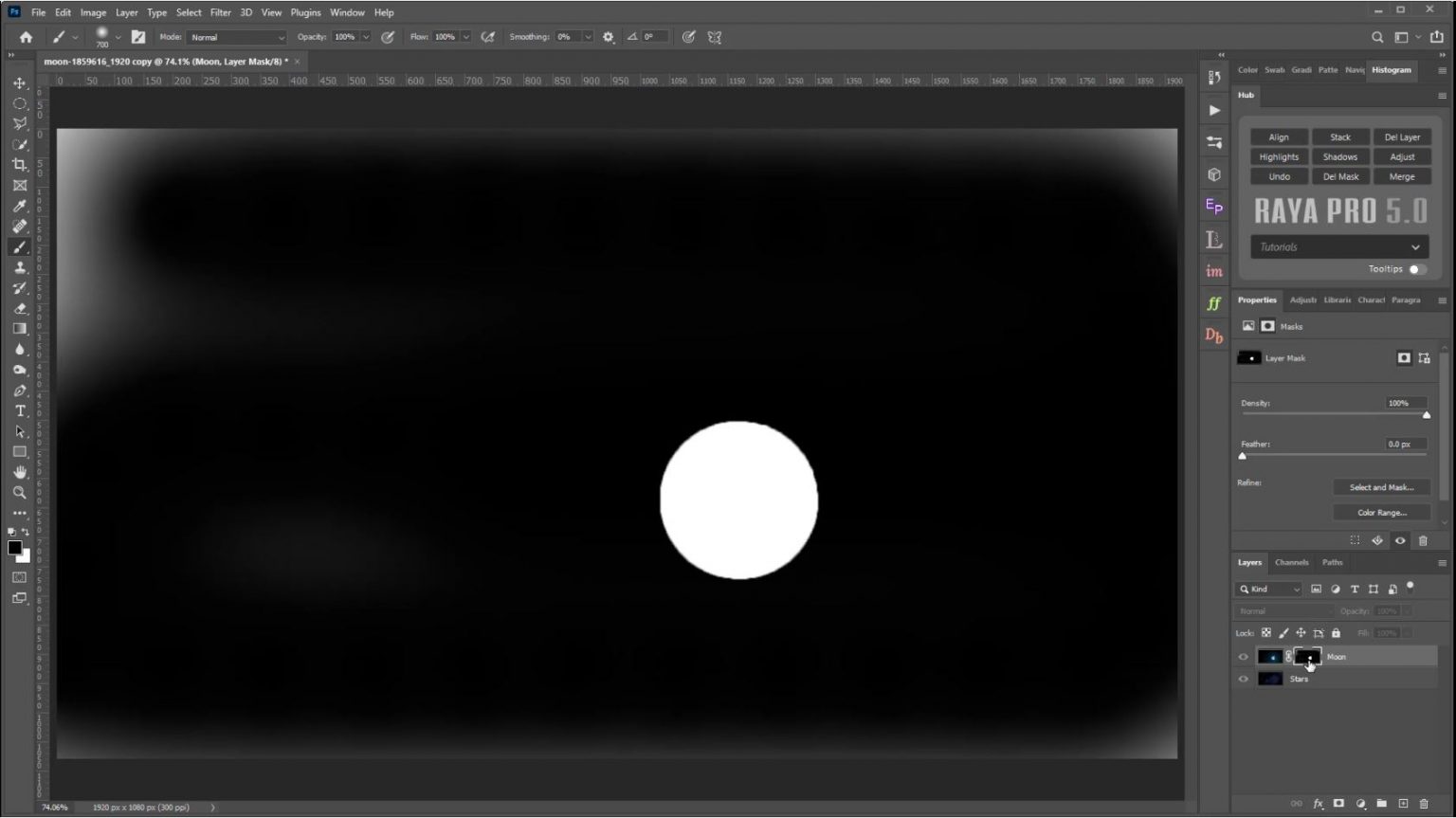Image resolution: width=1456 pixels, height=818 pixels.
Task: Open the Select and Mask dialog
Action: point(1380,486)
